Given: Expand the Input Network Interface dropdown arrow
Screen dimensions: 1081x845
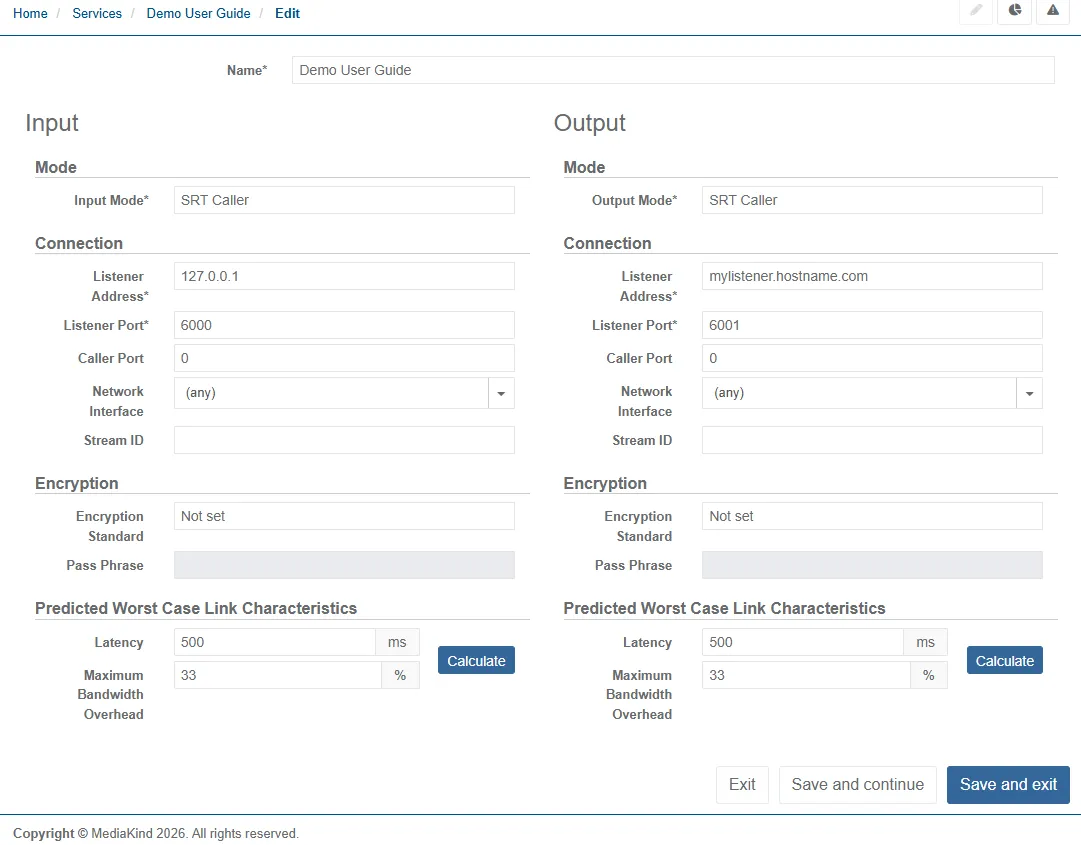Looking at the screenshot, I should (501, 393).
